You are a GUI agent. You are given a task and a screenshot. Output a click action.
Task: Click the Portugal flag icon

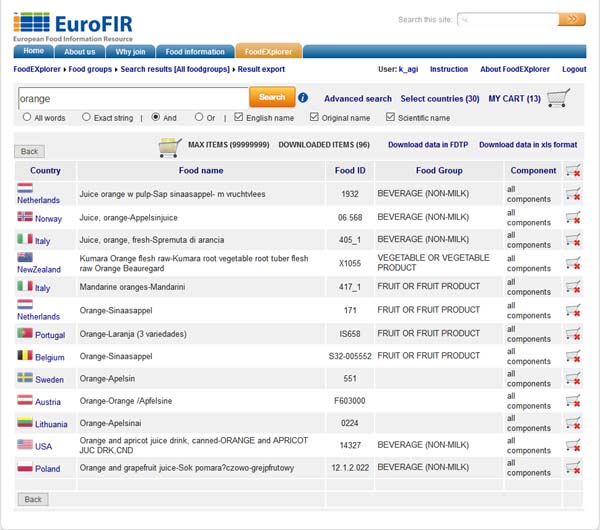(25, 333)
